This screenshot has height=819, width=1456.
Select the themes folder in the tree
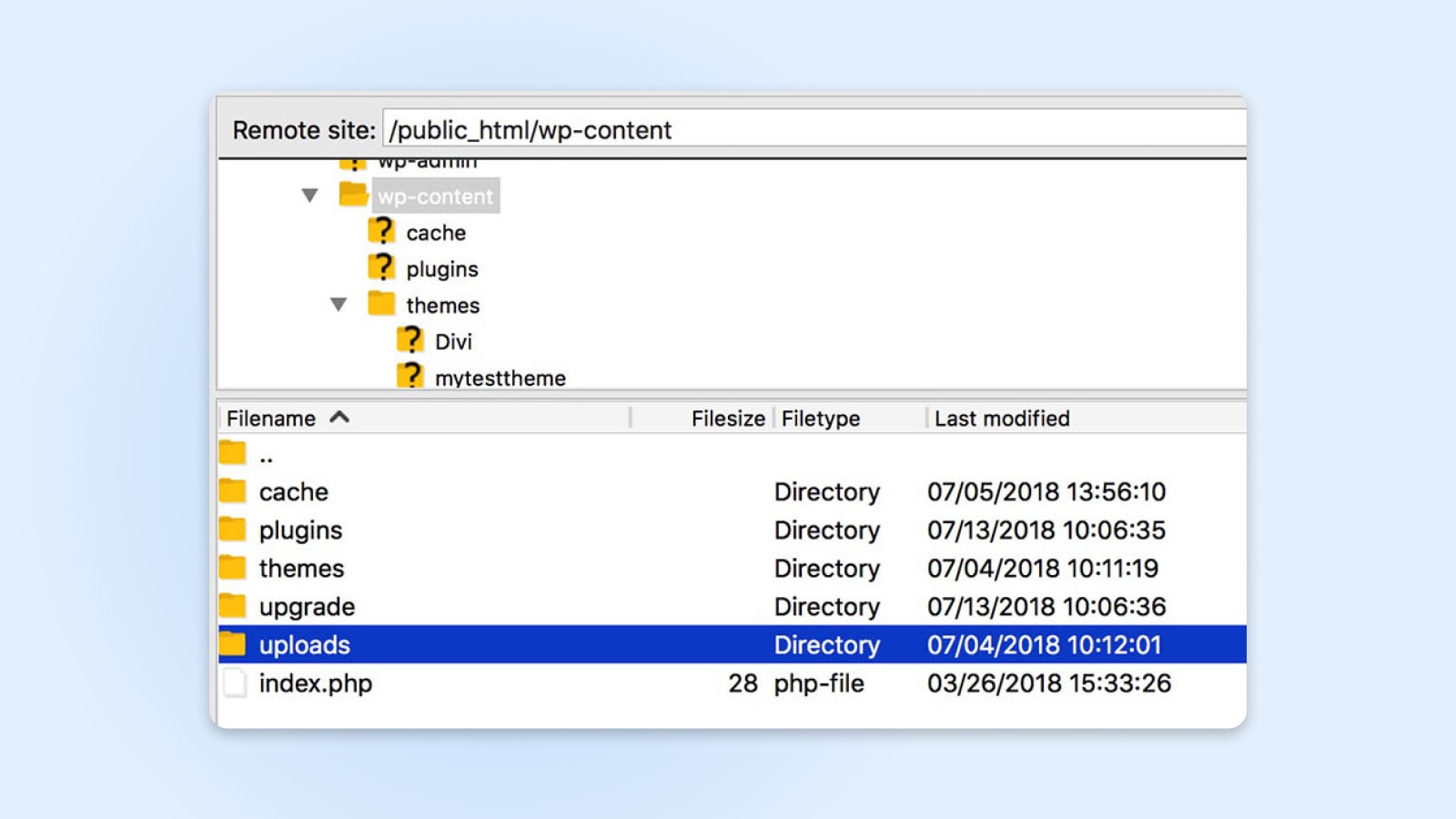click(x=441, y=305)
